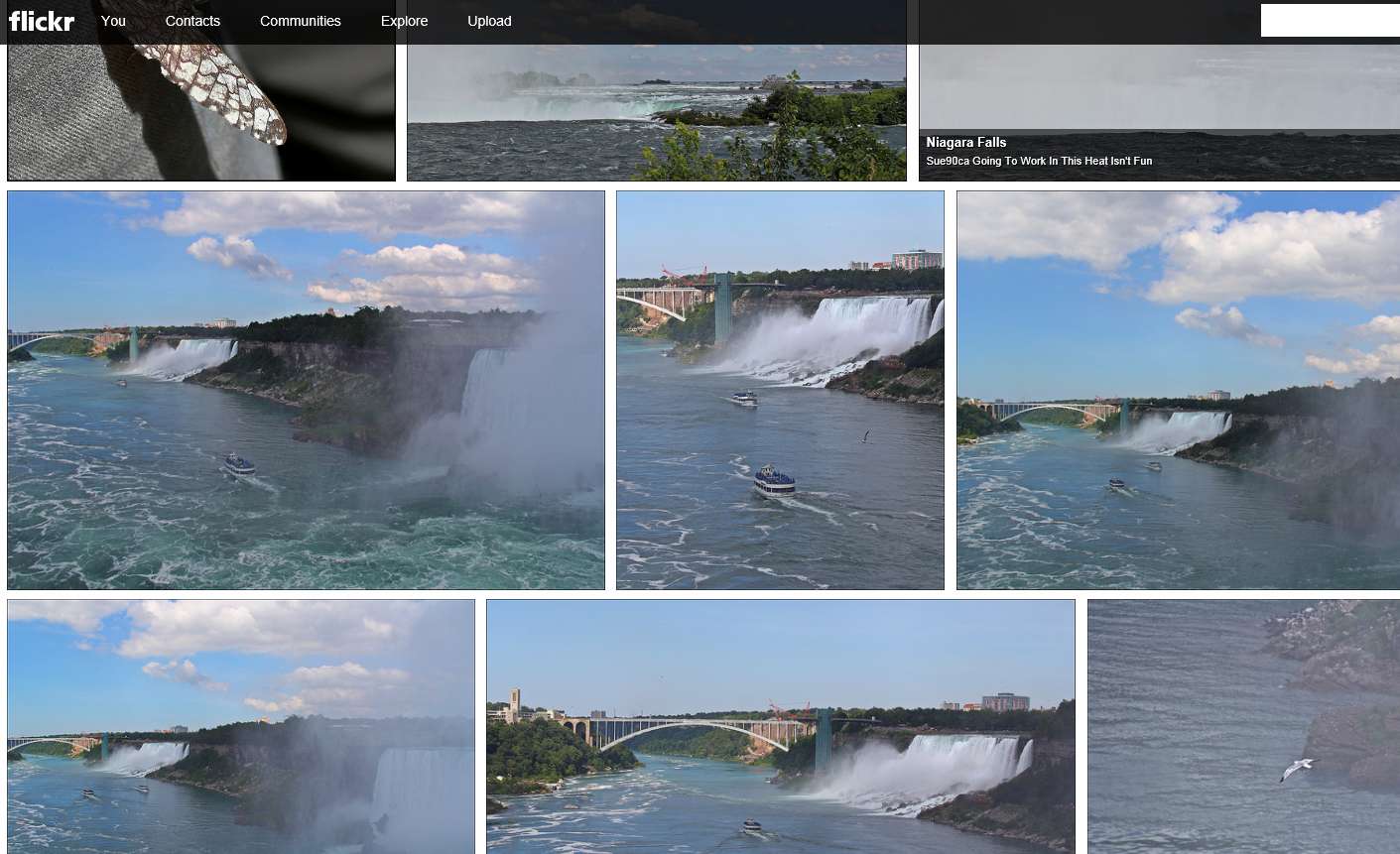Open the wide misty falls photo with boat
The height and width of the screenshot is (854, 1400).
306,390
